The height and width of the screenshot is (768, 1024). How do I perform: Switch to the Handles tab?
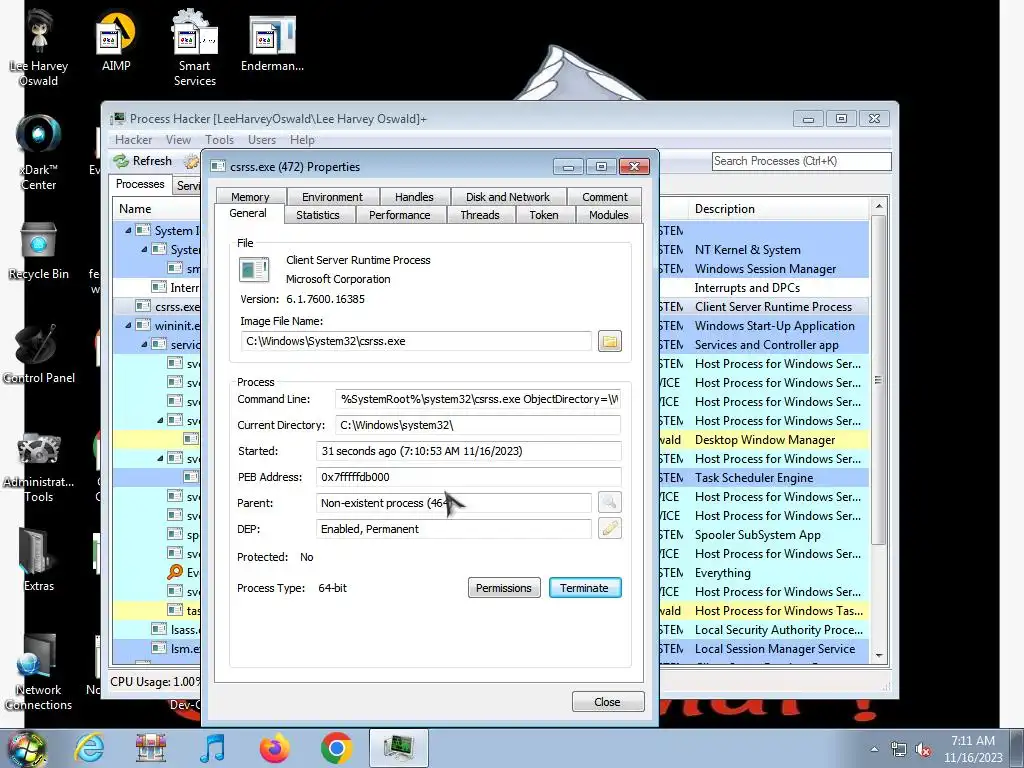414,197
